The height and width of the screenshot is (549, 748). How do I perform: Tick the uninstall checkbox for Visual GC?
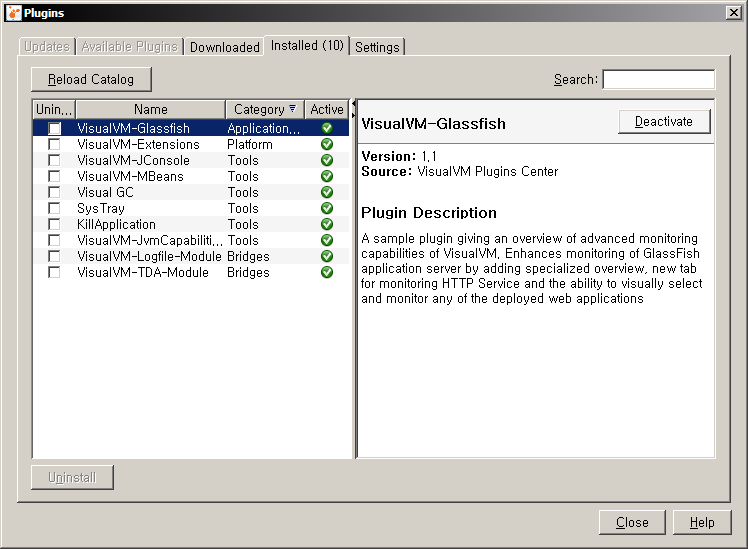tap(55, 192)
